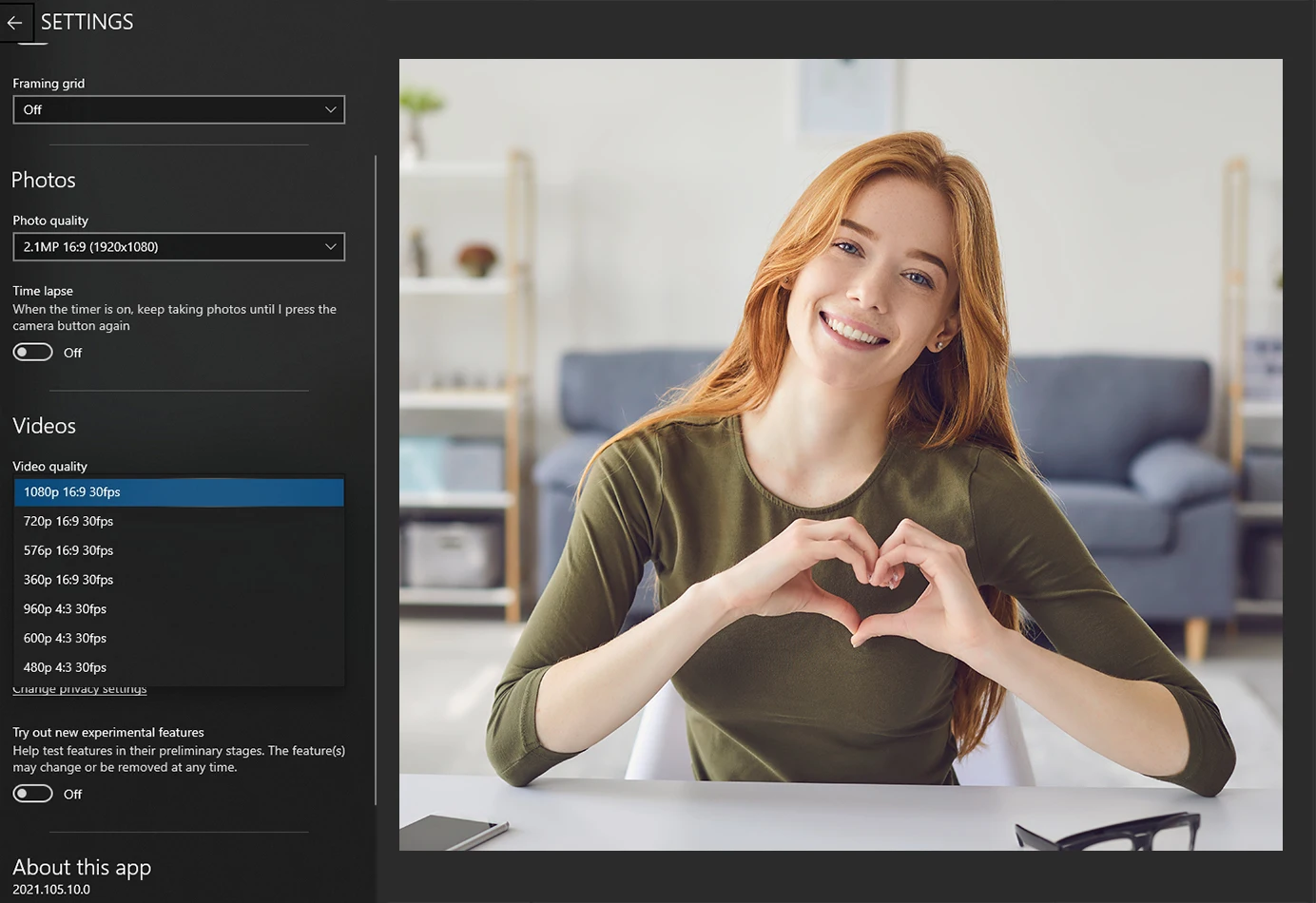
Task: Pick 480p 4:3 30fps option
Action: [179, 667]
